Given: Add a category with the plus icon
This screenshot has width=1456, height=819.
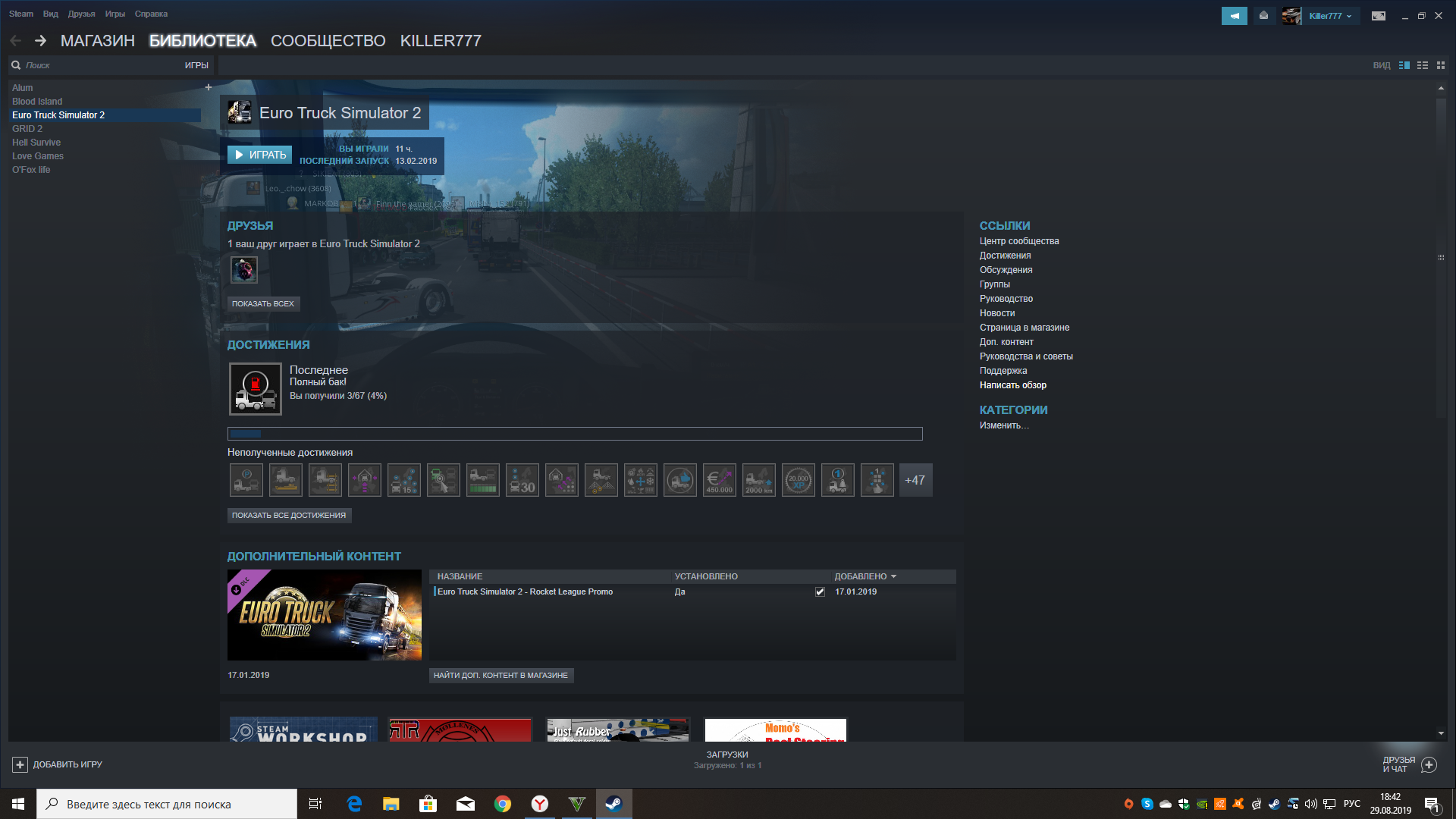Looking at the screenshot, I should coord(209,87).
